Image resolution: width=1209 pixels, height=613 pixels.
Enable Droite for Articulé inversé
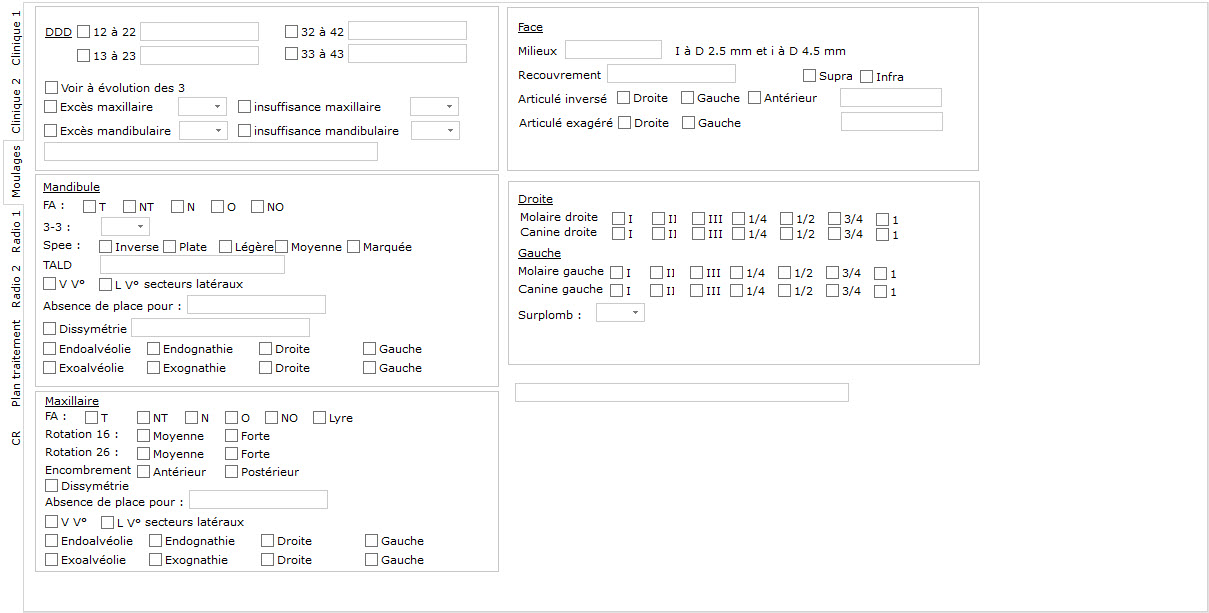tap(621, 97)
